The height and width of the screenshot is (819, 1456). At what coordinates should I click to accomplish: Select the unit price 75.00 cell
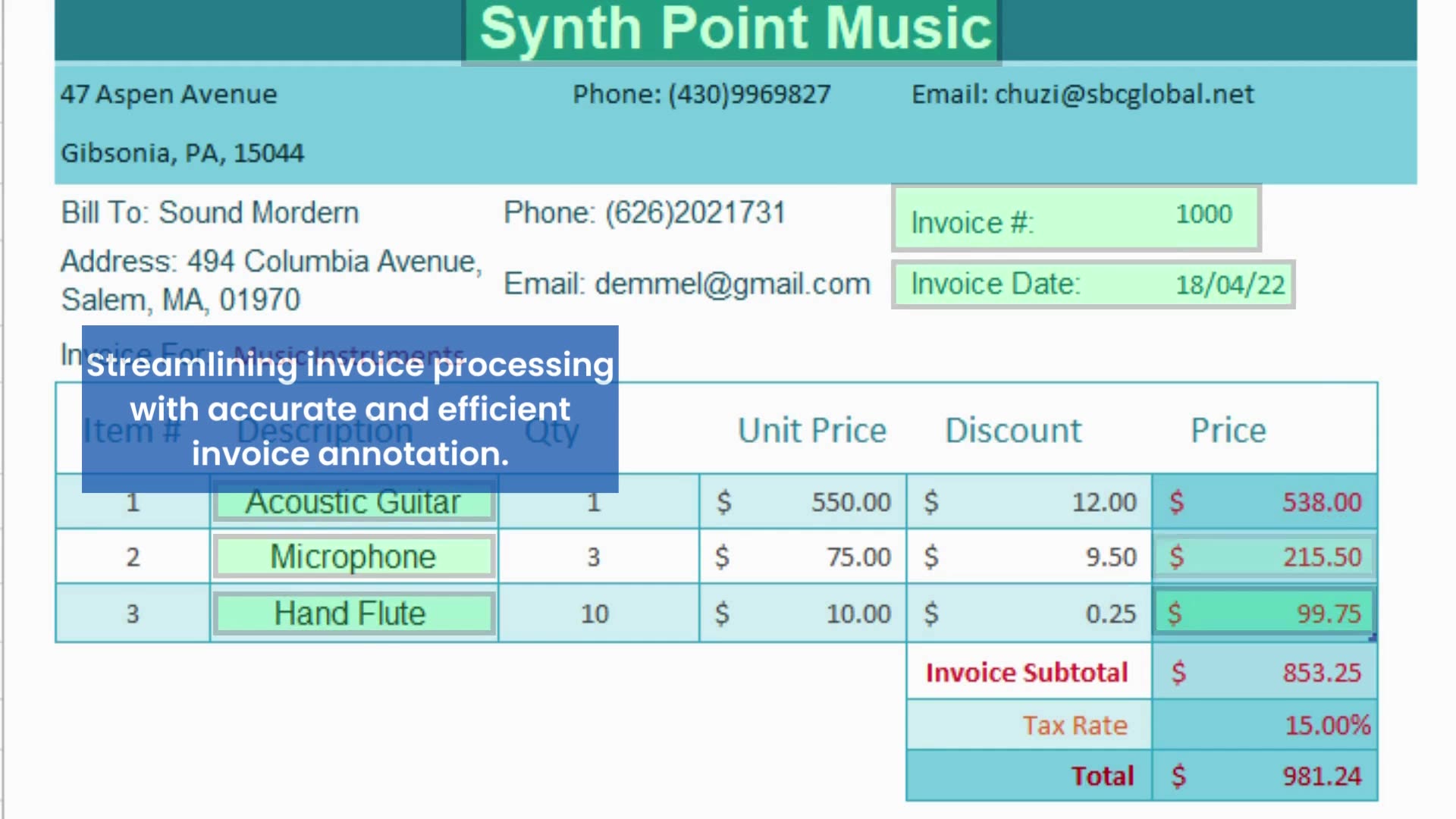tap(803, 557)
